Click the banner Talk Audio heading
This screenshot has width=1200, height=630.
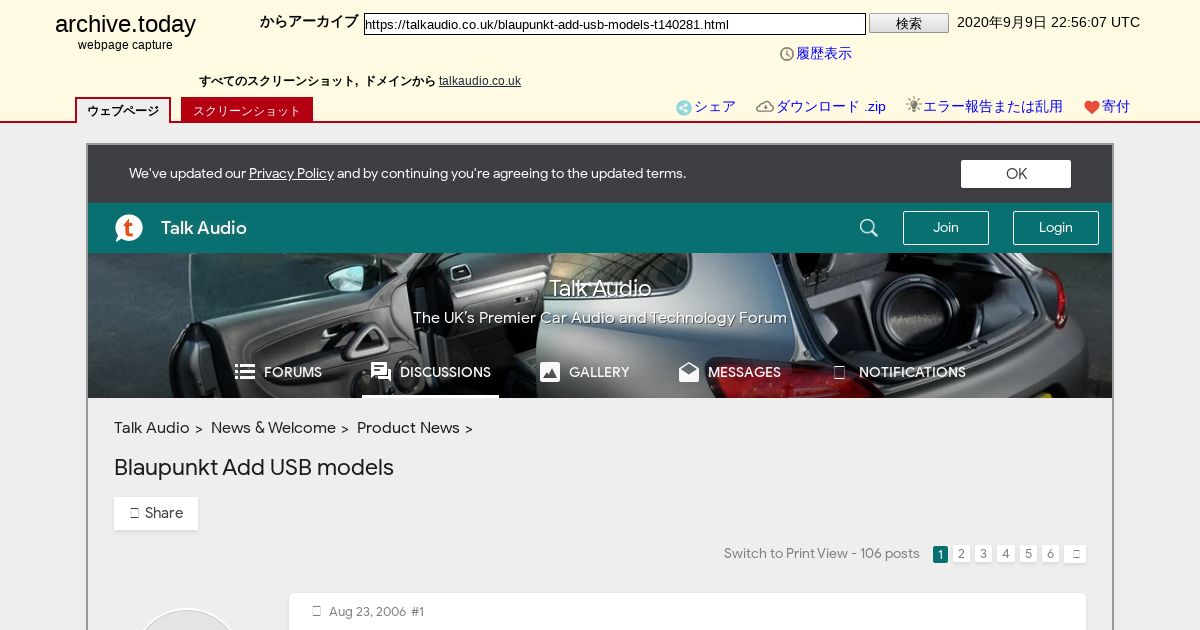(600, 289)
